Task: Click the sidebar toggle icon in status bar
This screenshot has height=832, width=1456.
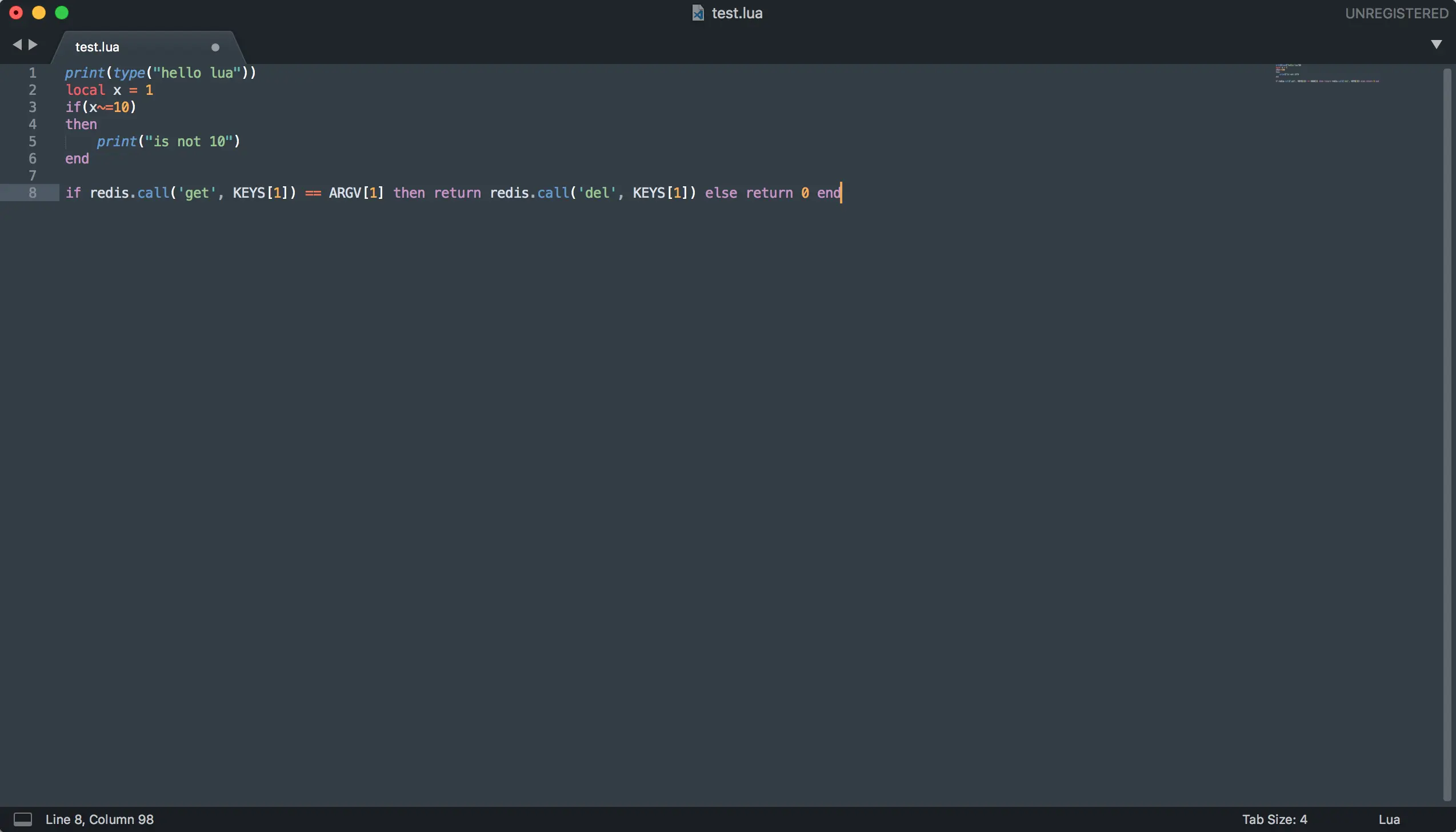Action: point(22,819)
